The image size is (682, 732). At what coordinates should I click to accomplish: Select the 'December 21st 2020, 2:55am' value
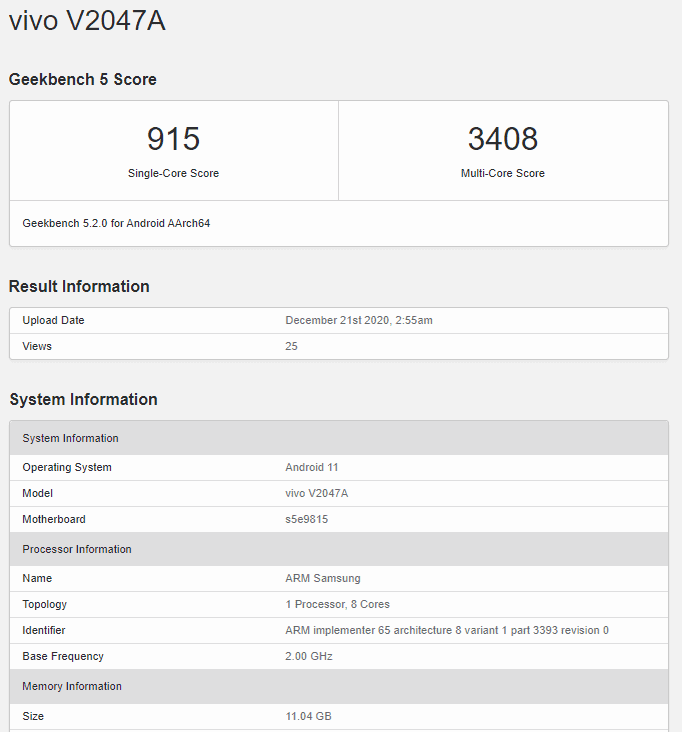[x=359, y=320]
